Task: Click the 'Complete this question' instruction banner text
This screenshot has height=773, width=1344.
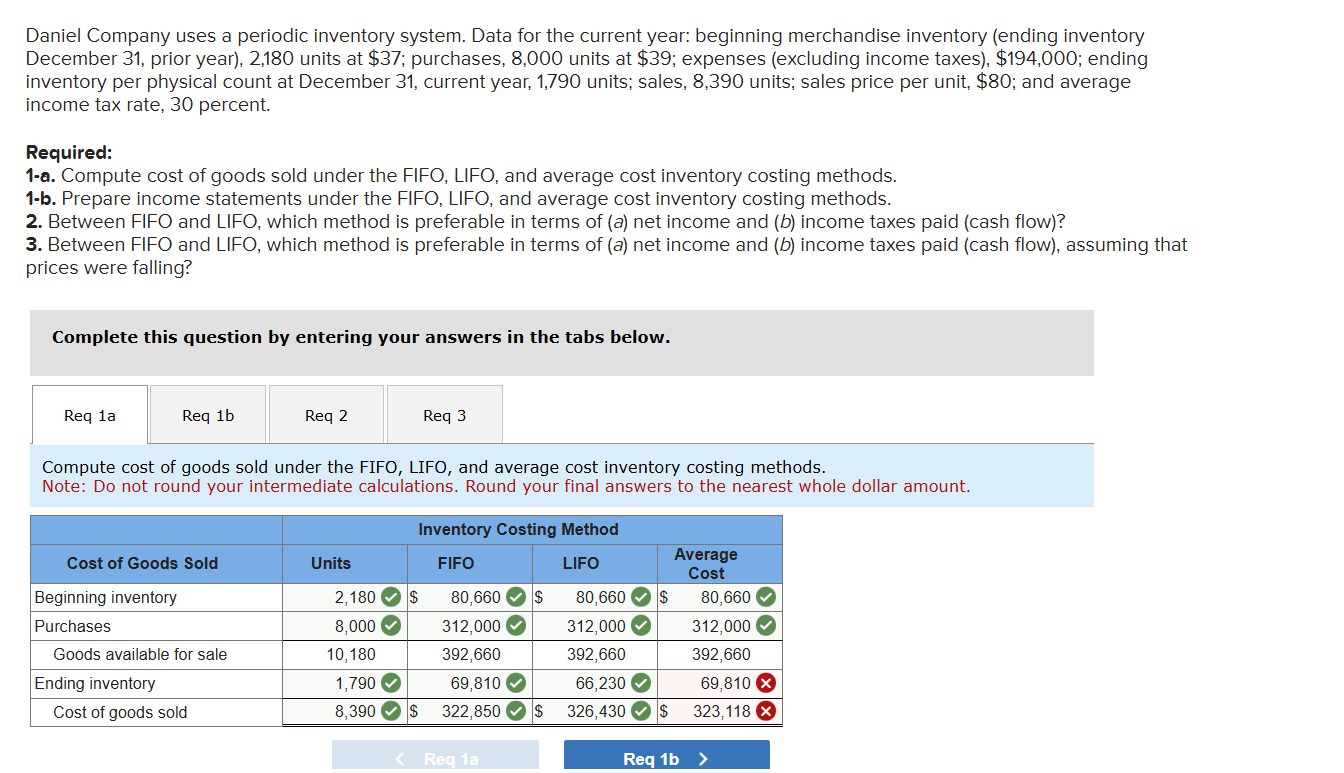Action: [361, 338]
